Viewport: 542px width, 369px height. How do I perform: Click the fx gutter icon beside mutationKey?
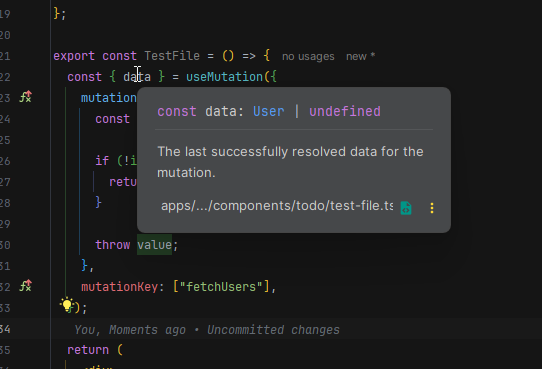(26, 286)
